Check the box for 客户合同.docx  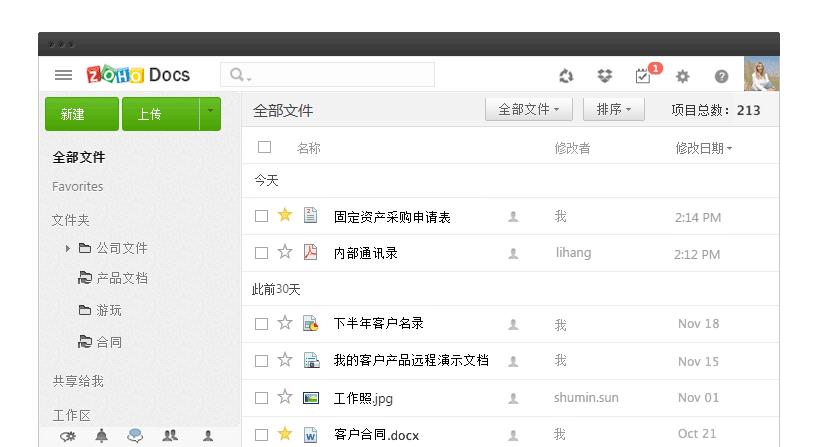click(x=262, y=434)
